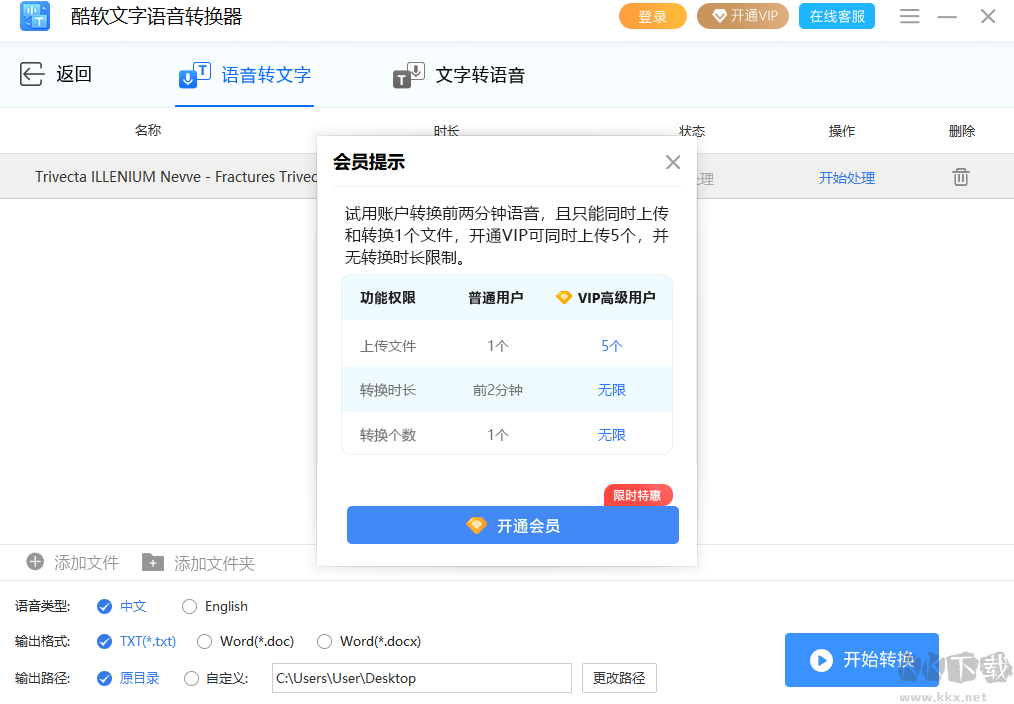Viewport: 1014px width, 704px height.
Task: Select the 中文 voice type option
Action: 104,606
